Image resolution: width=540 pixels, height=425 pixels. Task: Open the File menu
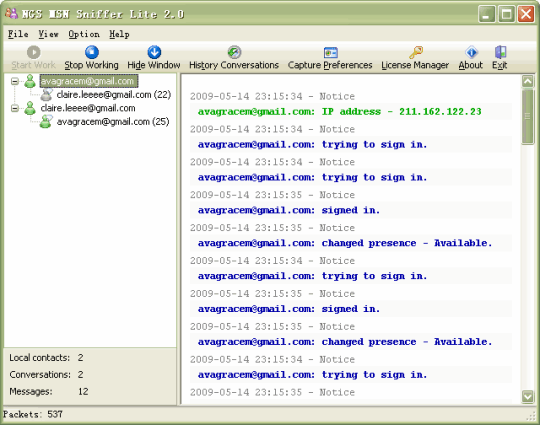point(18,34)
